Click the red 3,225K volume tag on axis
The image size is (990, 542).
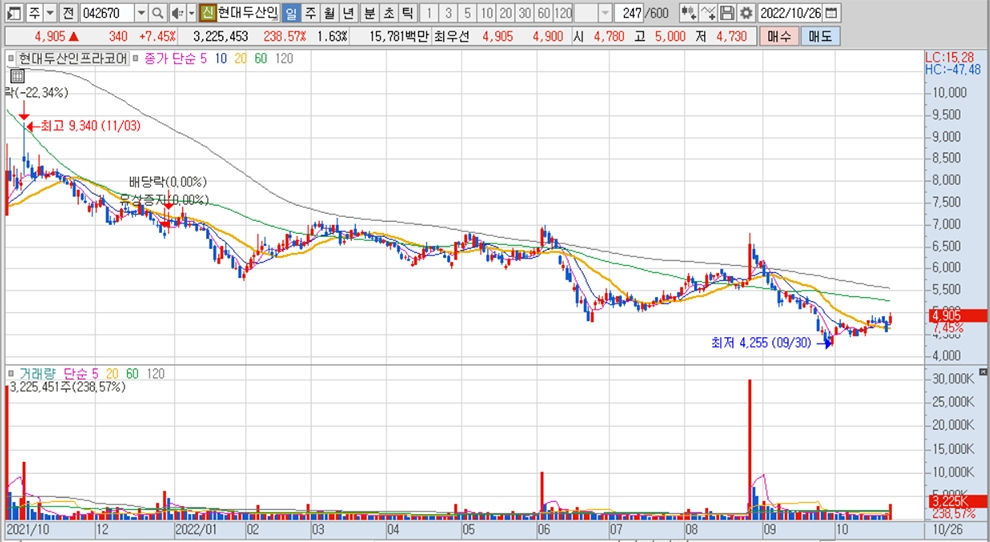click(x=957, y=502)
